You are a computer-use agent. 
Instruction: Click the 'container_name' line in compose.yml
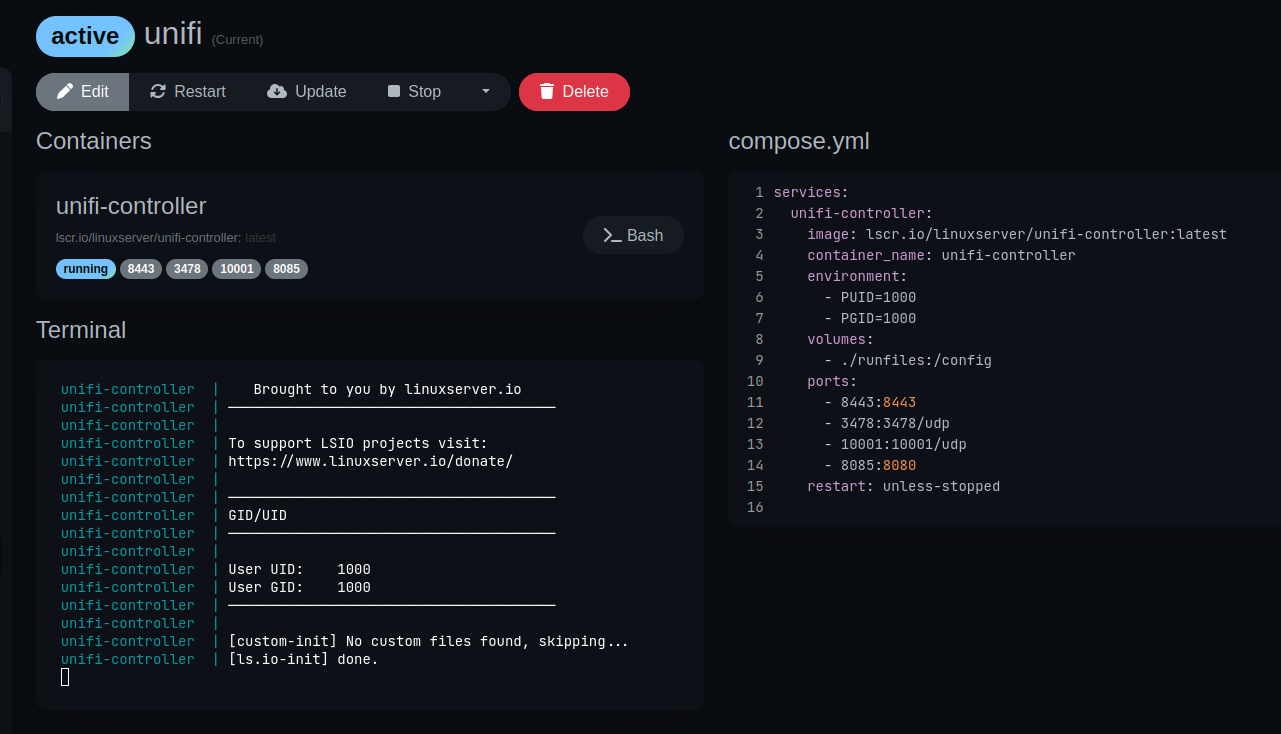[x=941, y=255]
